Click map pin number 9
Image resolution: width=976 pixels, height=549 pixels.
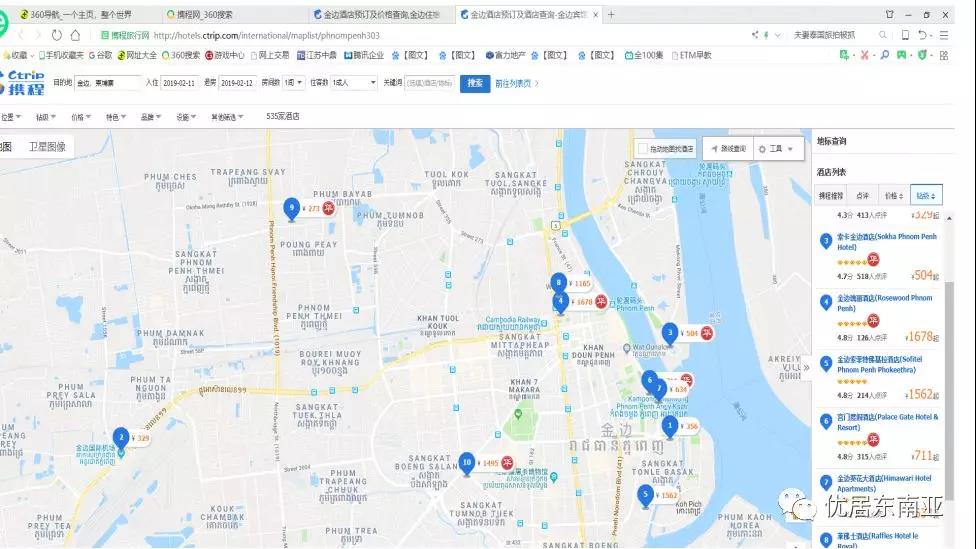pyautogui.click(x=291, y=209)
